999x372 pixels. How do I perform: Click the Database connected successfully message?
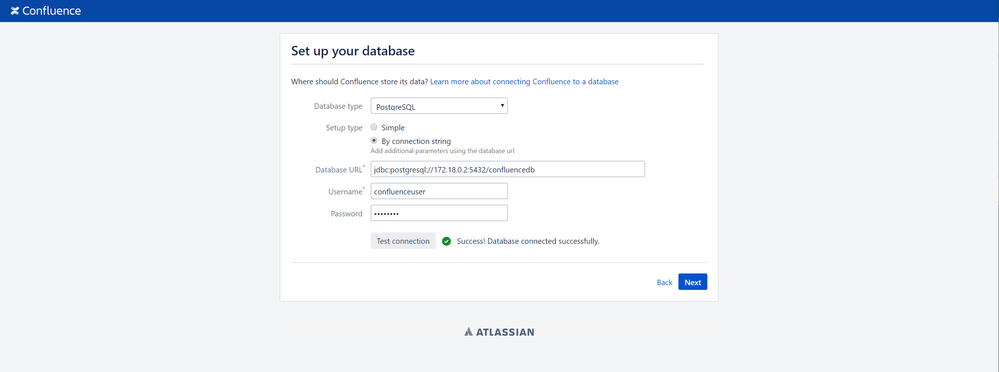(528, 241)
